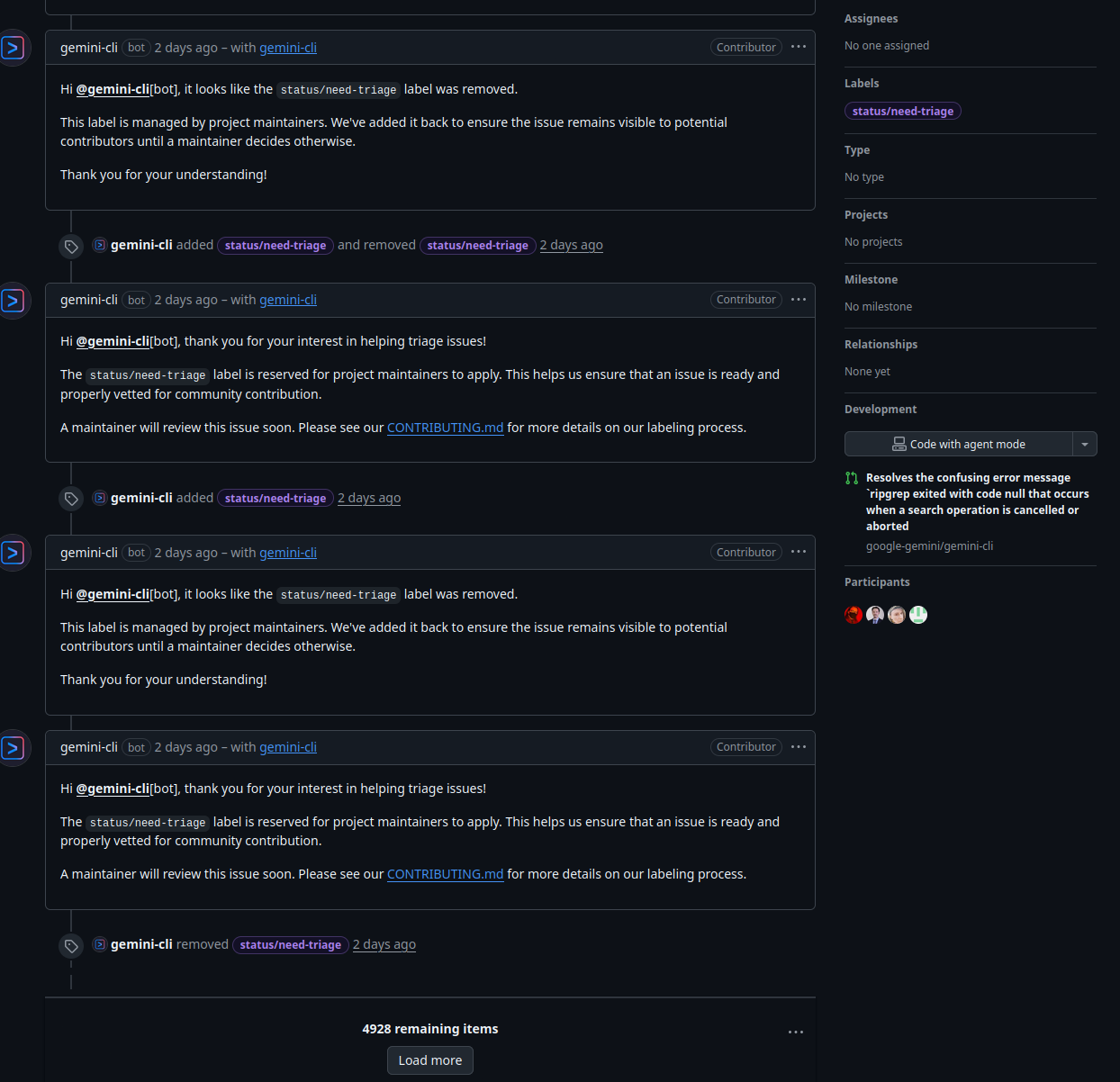Open the three-dot menu on the top comment
The image size is (1120, 1082).
[798, 47]
